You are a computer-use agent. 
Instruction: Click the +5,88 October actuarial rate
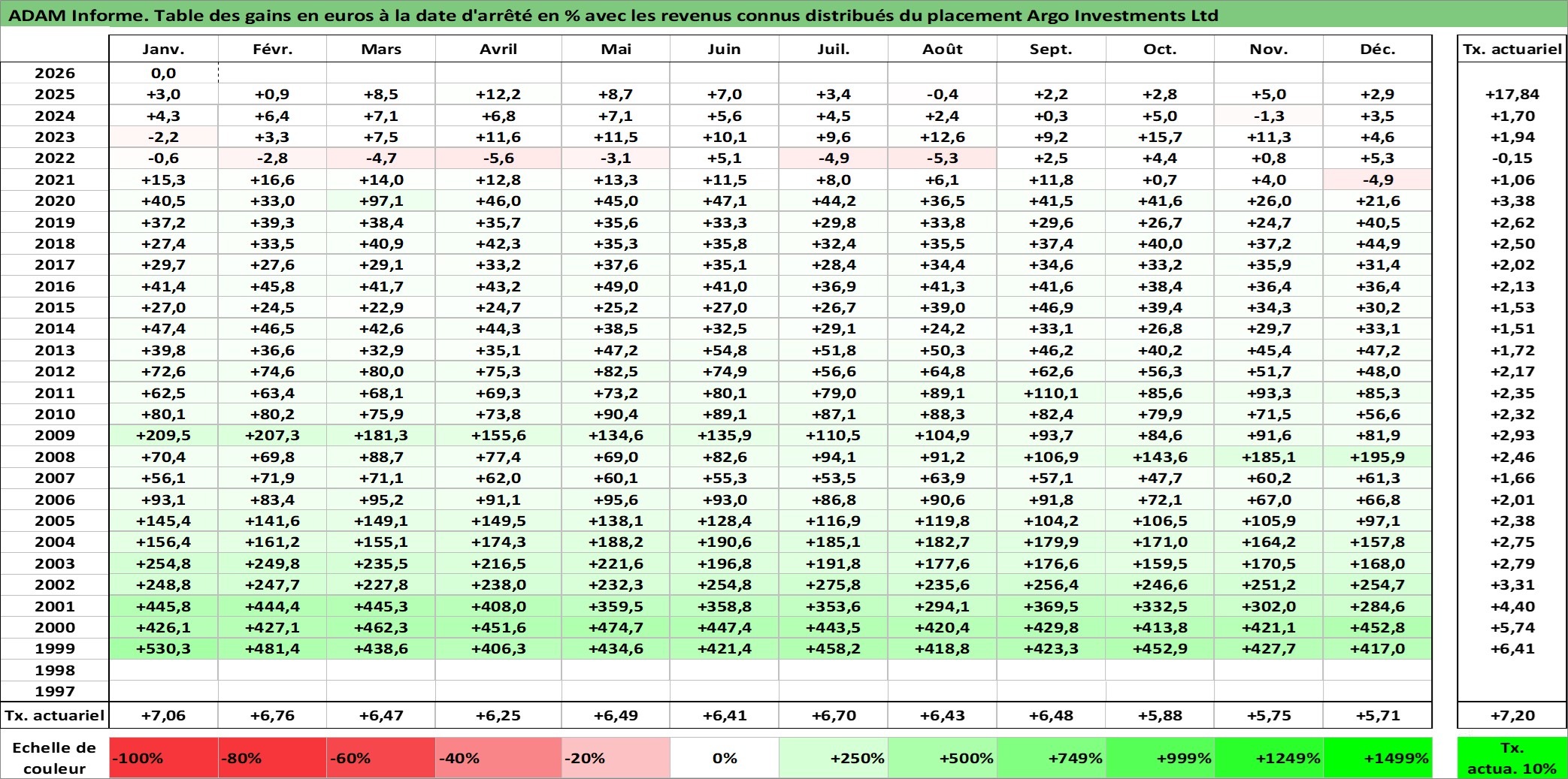click(1160, 715)
